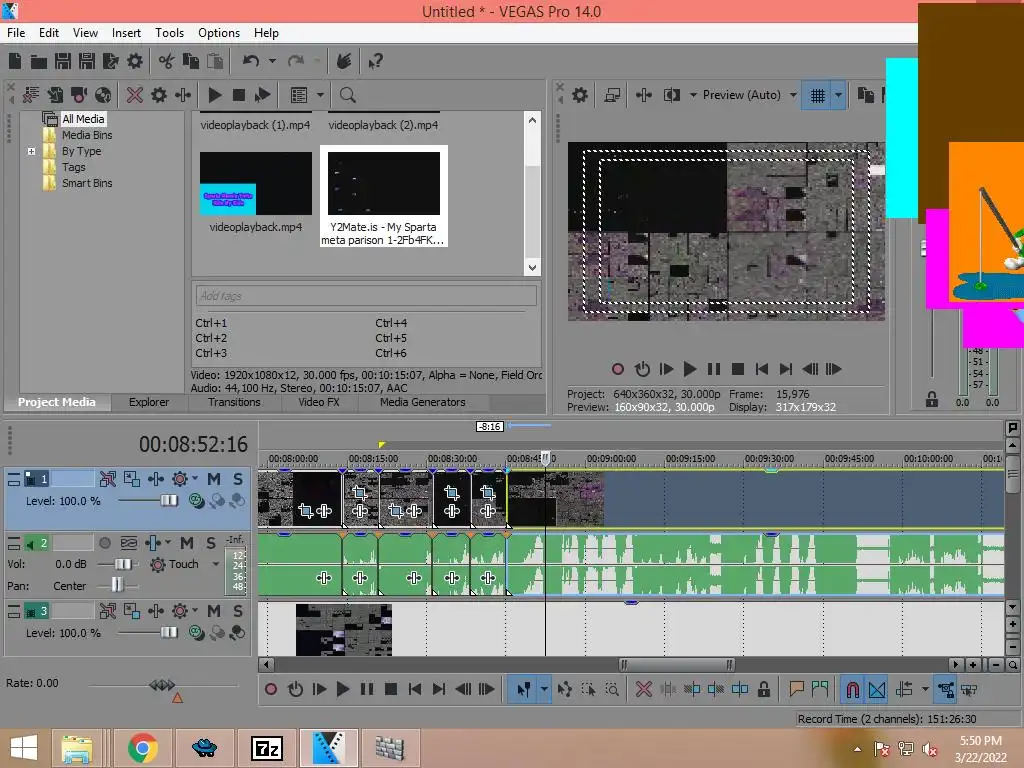Open the Overlays grid dropdown arrow
This screenshot has height=768, width=1024.
[x=839, y=95]
